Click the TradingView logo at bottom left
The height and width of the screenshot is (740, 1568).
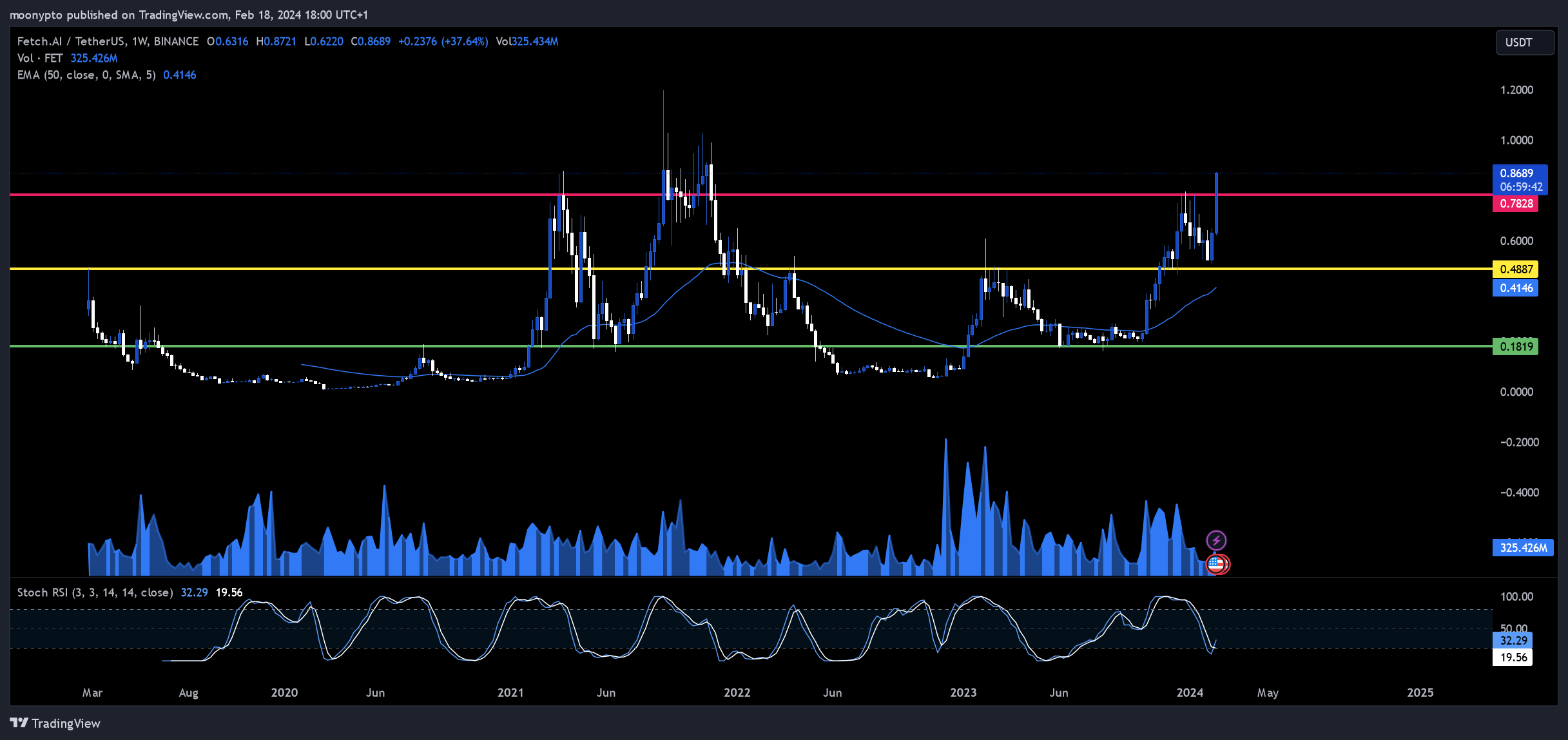55,723
